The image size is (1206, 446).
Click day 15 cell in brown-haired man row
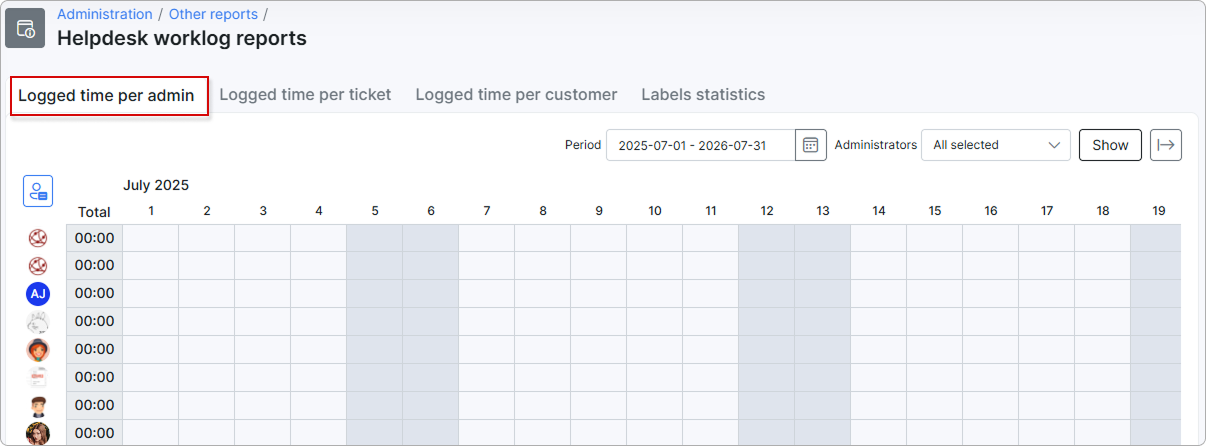(x=935, y=406)
